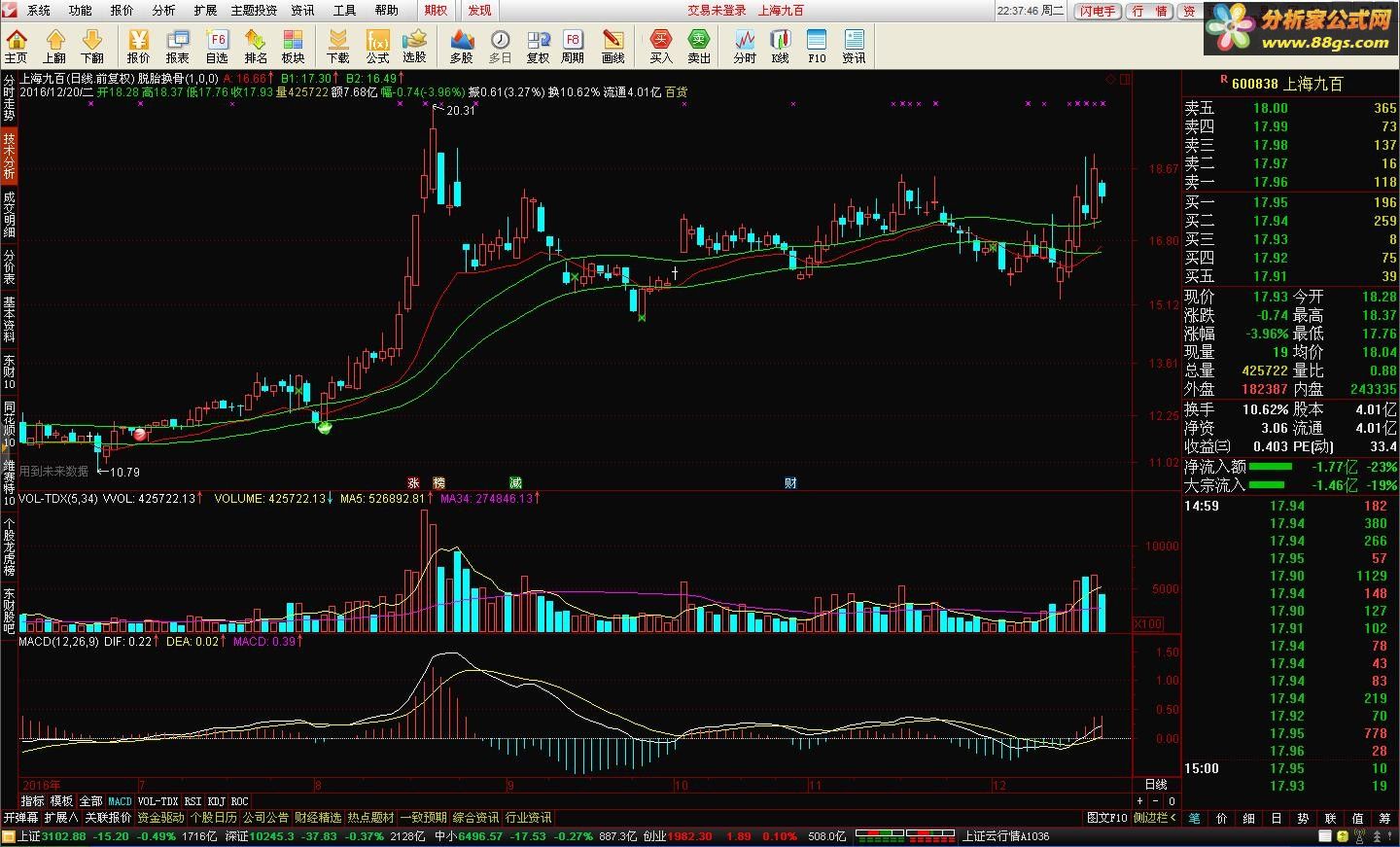This screenshot has width=1400, height=847.
Task: Change period with the 周期 F8 icon
Action: [x=573, y=46]
